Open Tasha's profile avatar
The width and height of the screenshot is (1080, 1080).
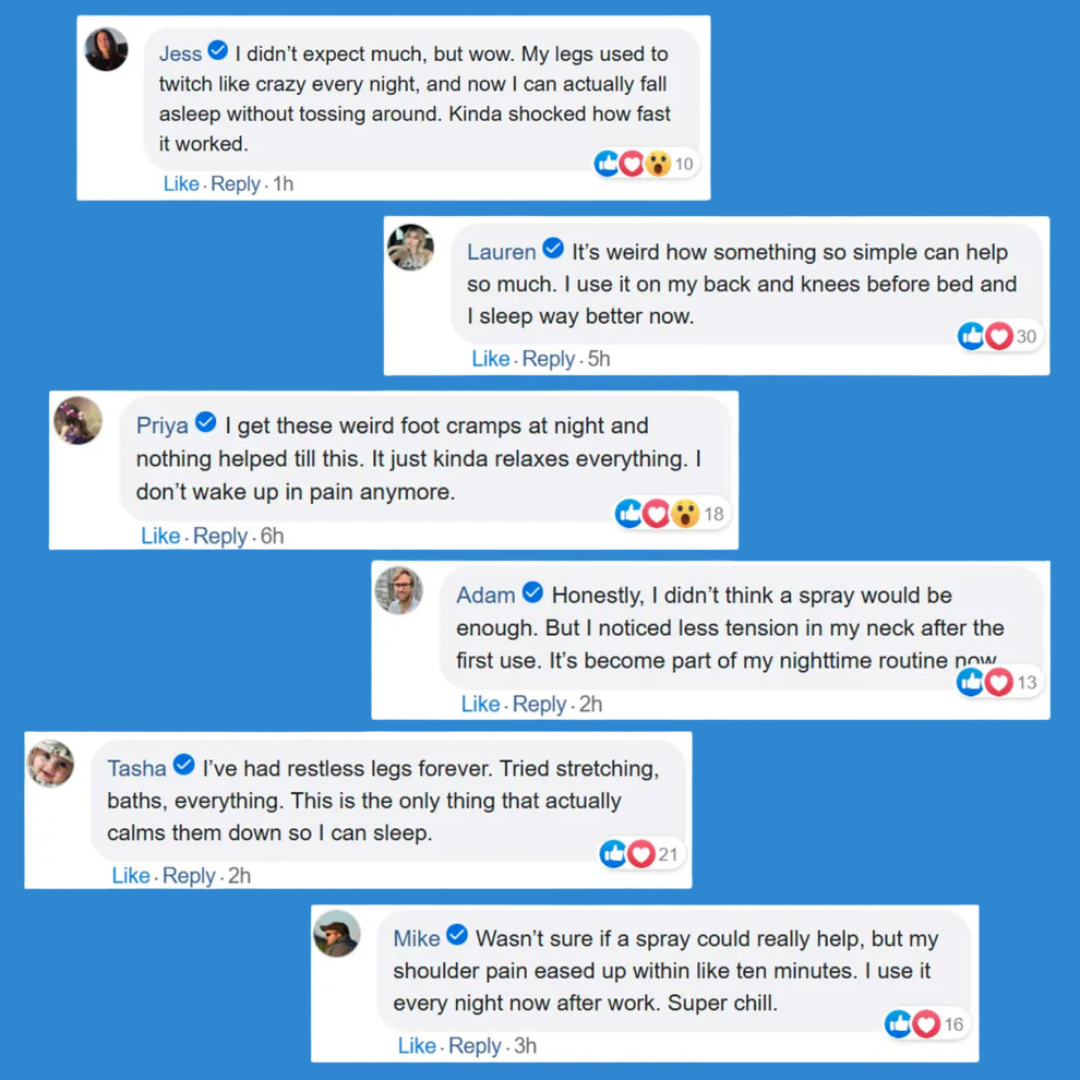(x=50, y=764)
